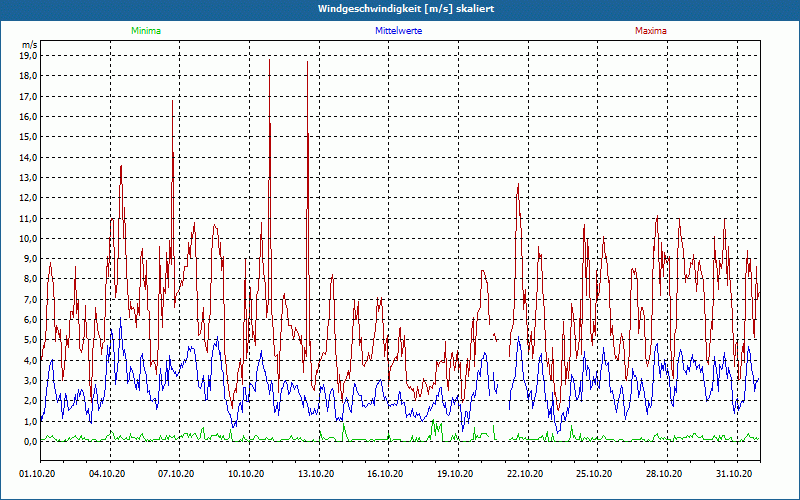Click the 2,0 y-axis value
This screenshot has height=500, width=800.
point(31,401)
